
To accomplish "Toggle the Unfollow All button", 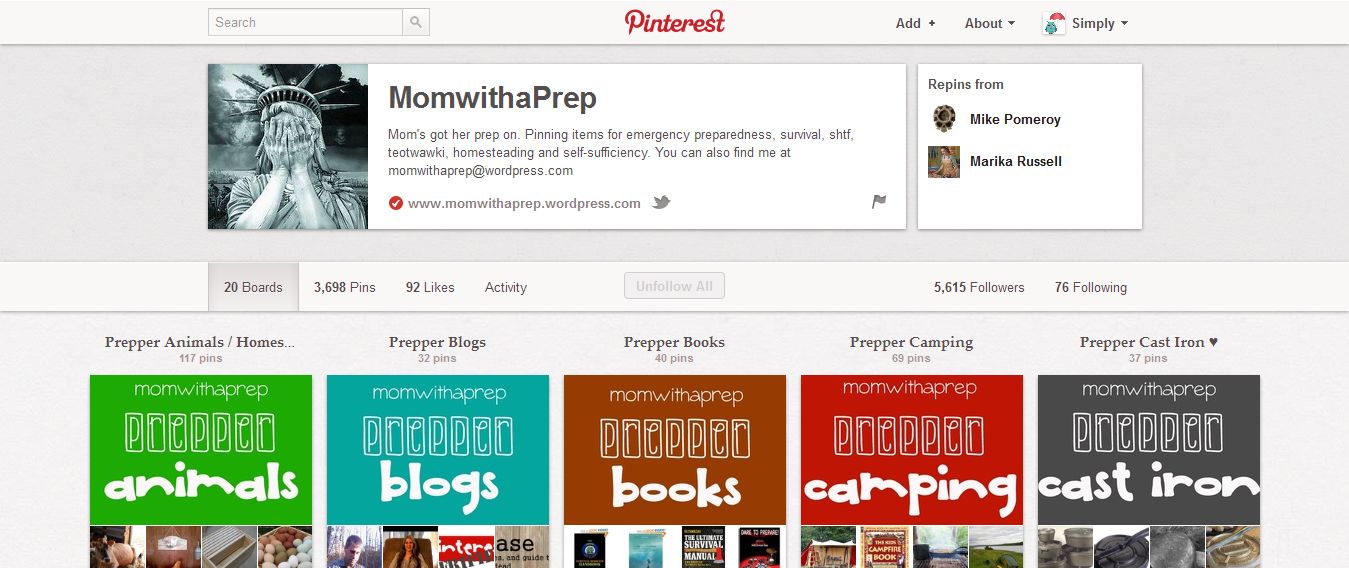I will click(x=674, y=286).
